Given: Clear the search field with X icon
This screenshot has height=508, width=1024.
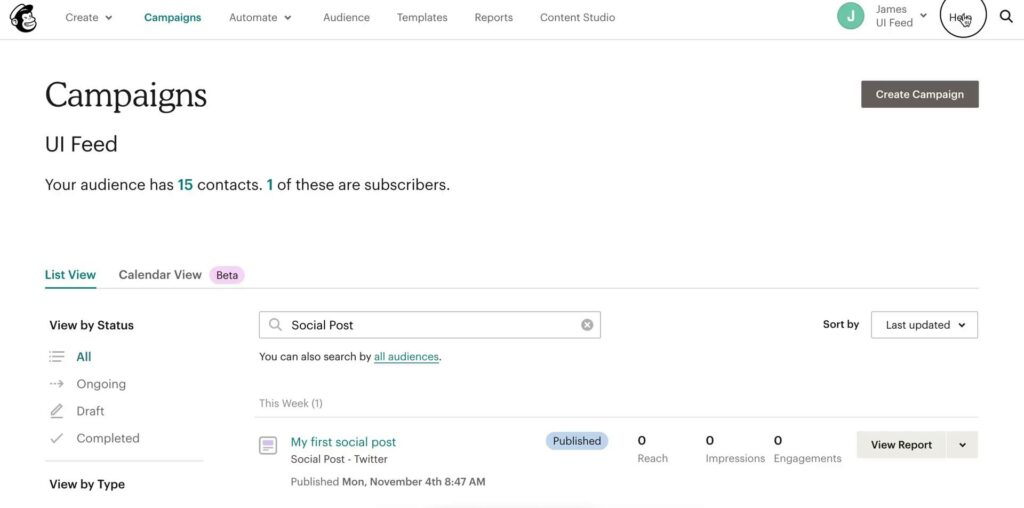Looking at the screenshot, I should click(587, 325).
